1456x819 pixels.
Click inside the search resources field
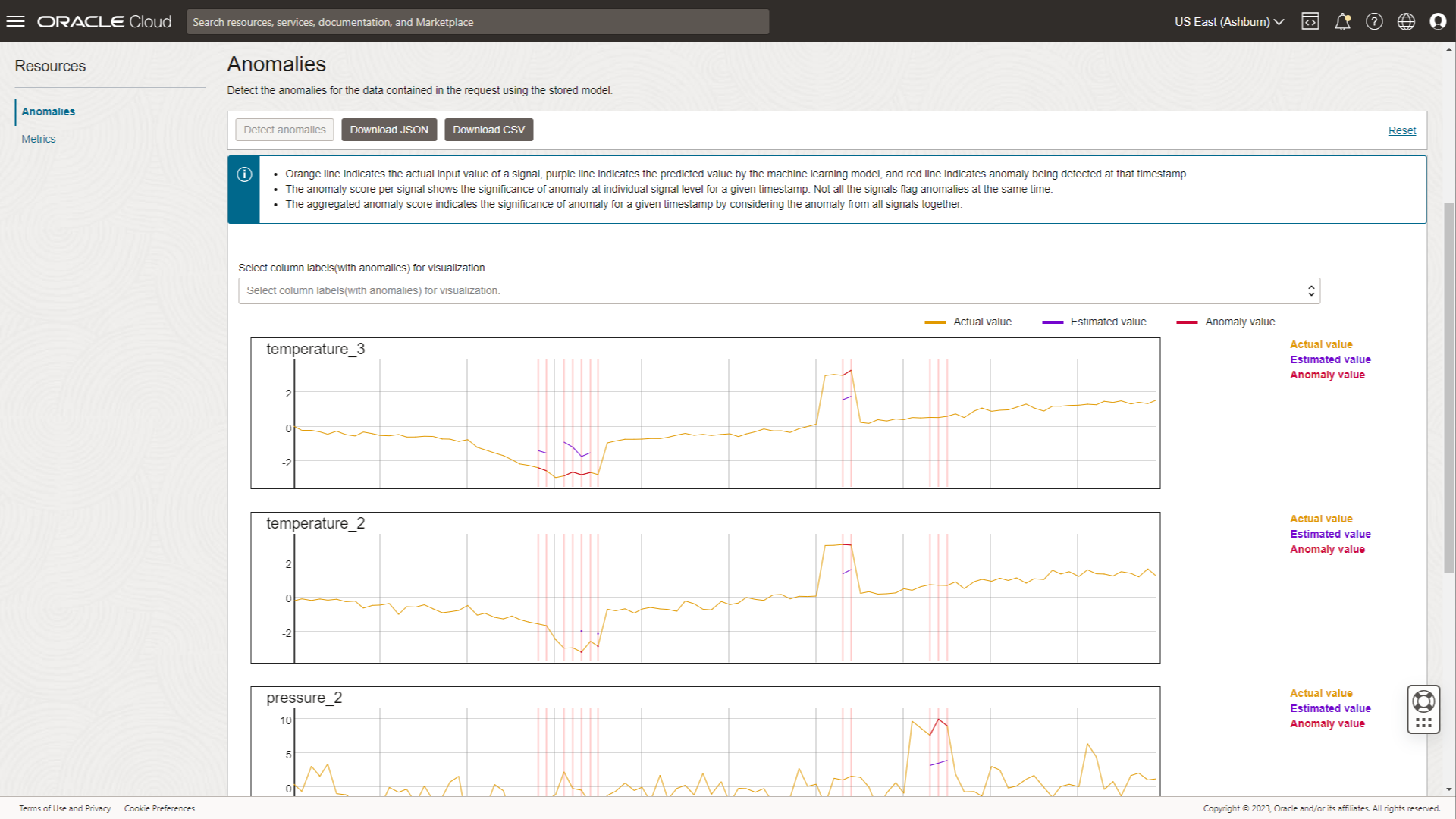click(x=478, y=21)
